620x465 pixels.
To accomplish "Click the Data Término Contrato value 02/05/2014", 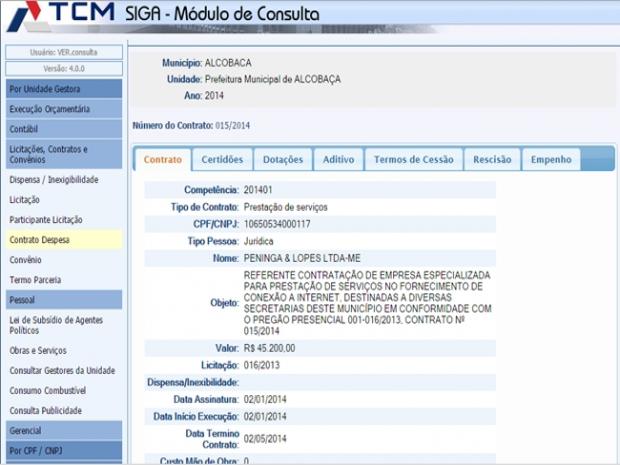I will [x=265, y=439].
